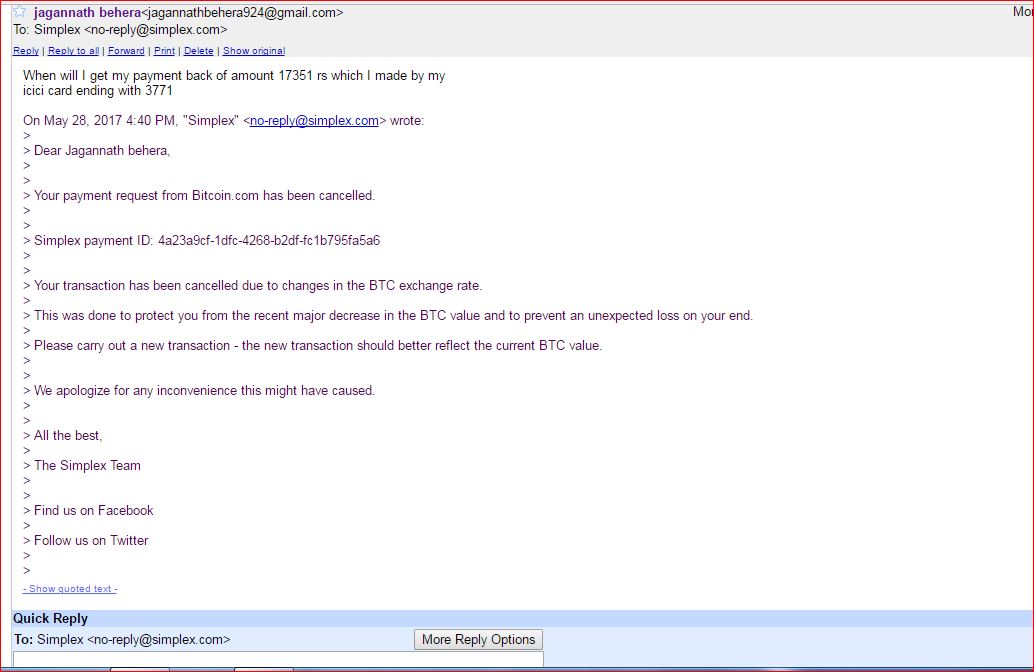Print the email message
This screenshot has width=1034, height=672.
pyautogui.click(x=164, y=51)
